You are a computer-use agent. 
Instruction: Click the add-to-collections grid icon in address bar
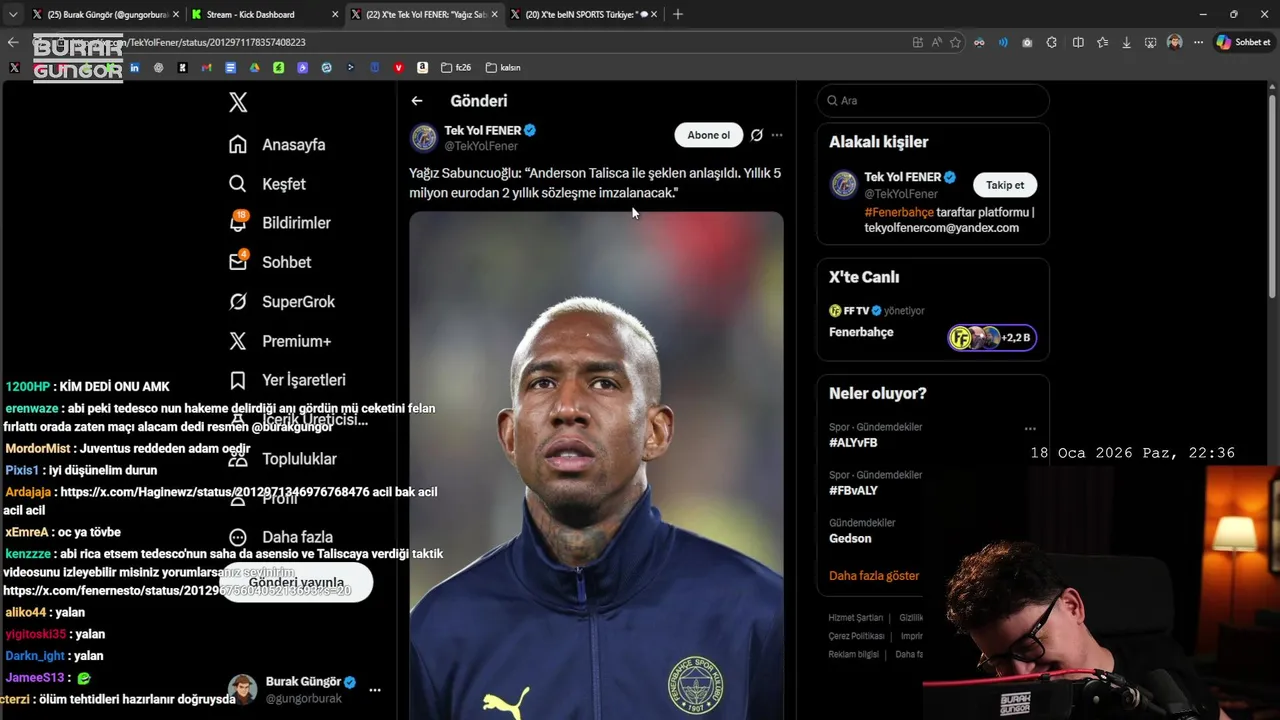point(918,42)
